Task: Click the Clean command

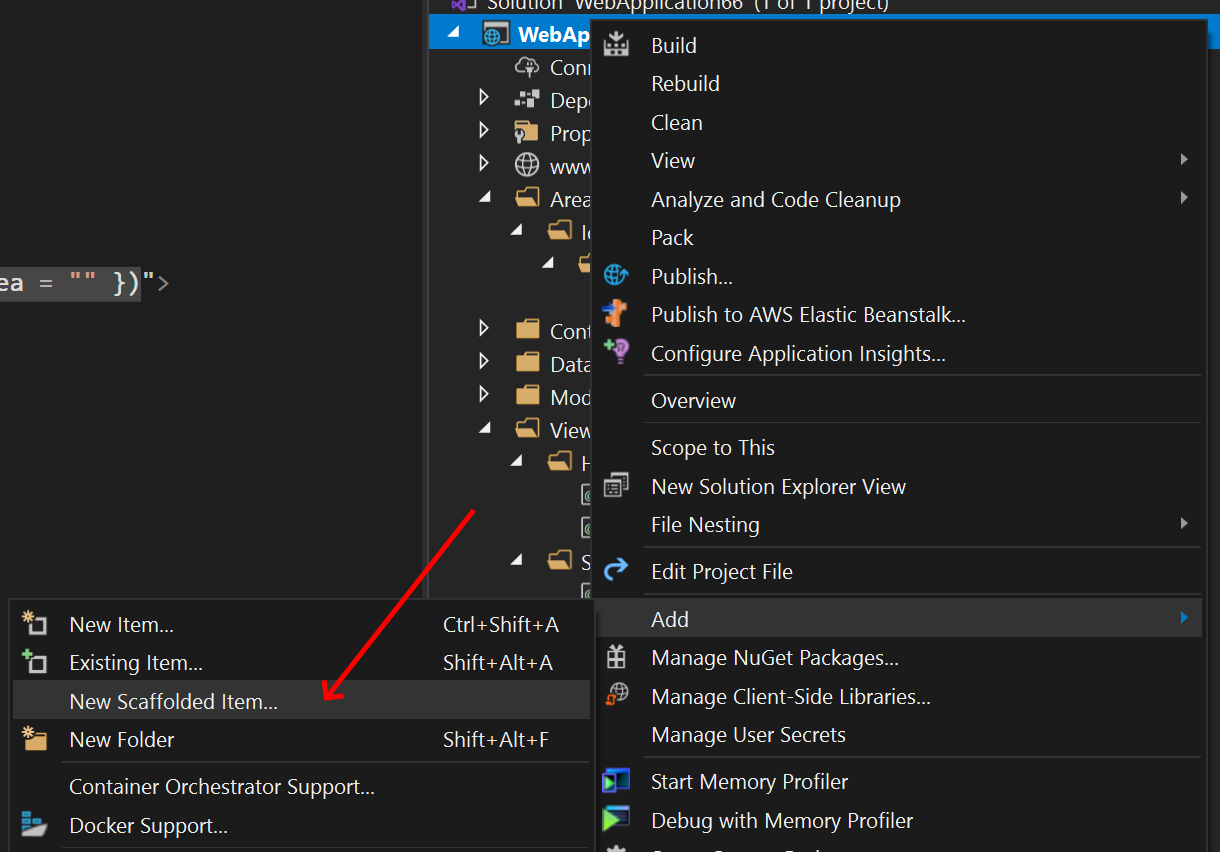Action: point(676,122)
